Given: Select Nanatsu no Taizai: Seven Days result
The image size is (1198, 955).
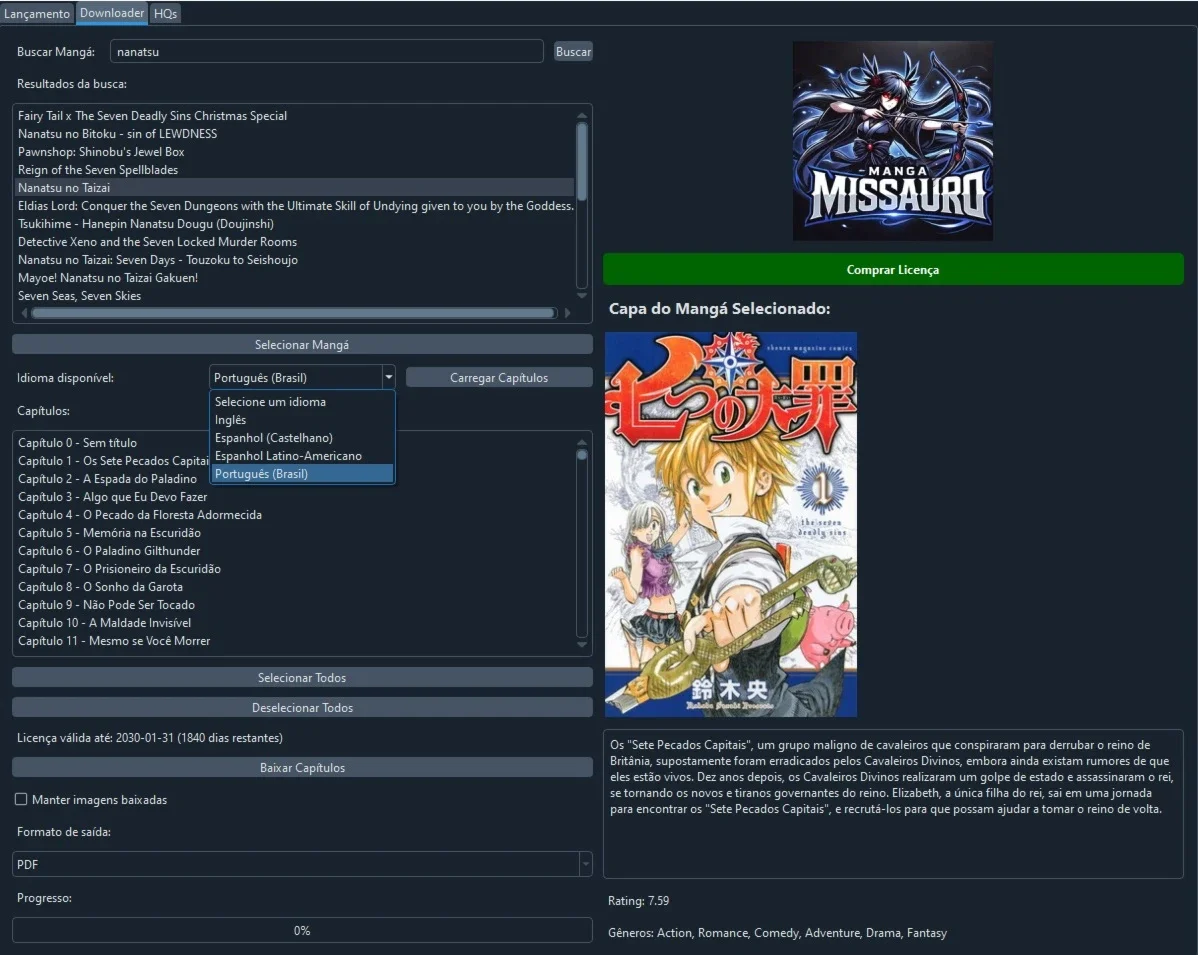Looking at the screenshot, I should 295,260.
